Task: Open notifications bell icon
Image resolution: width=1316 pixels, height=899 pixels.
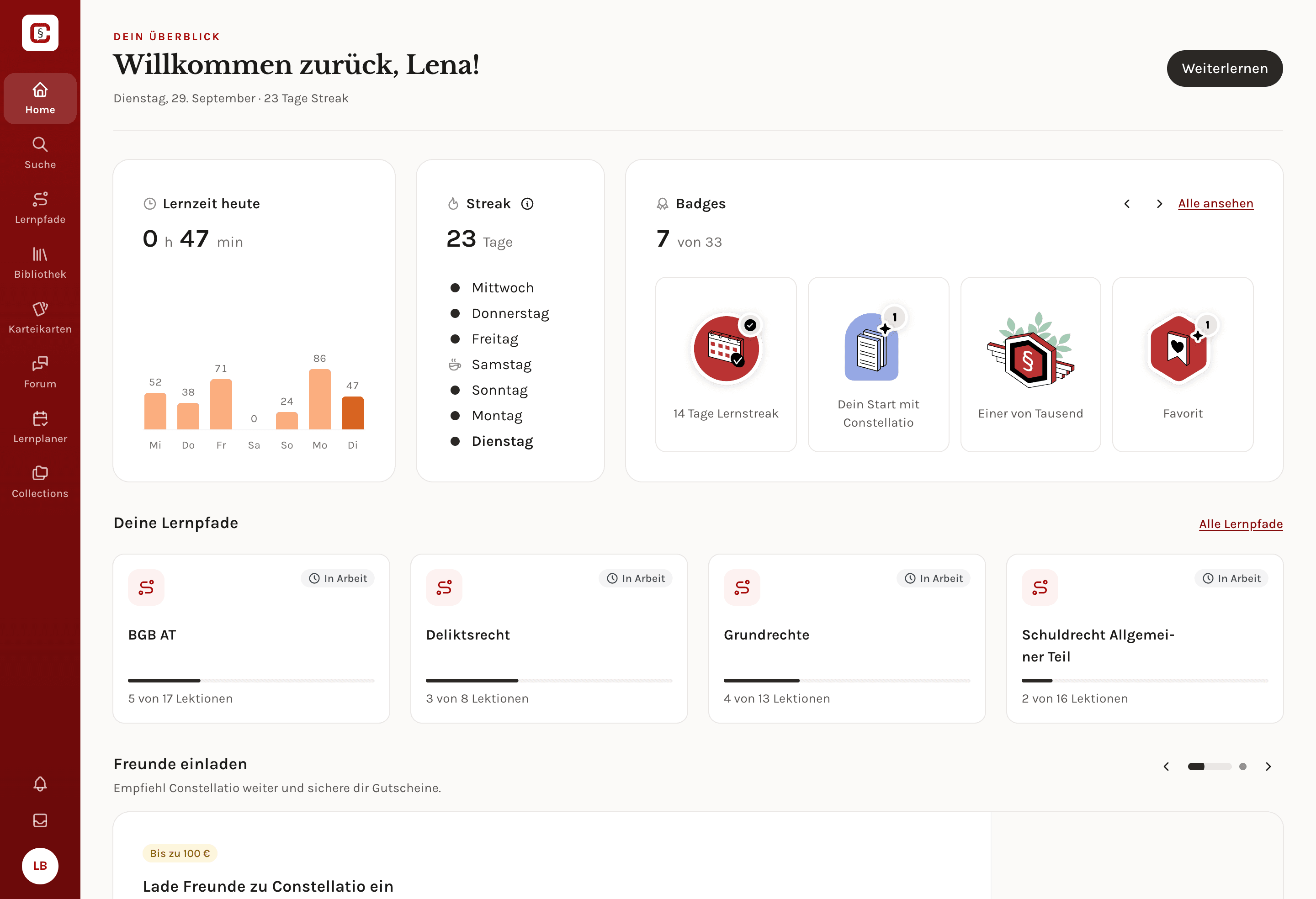Action: tap(40, 783)
